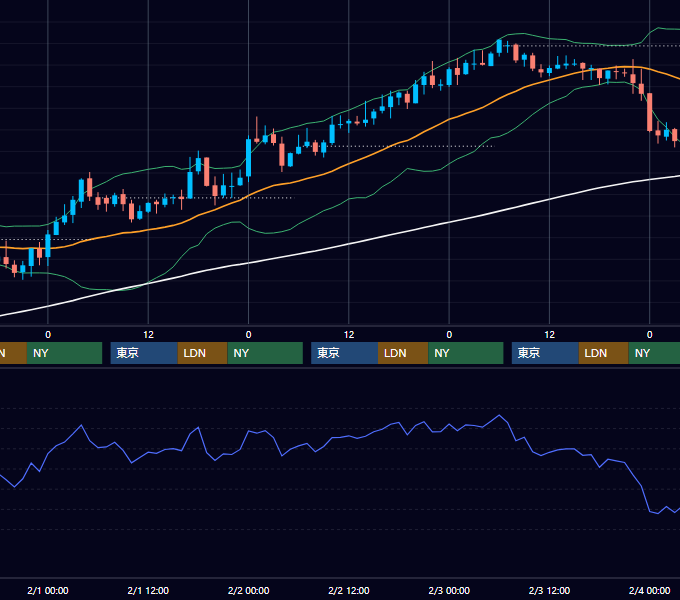Click the 2/1 12:00 date label

(148, 590)
